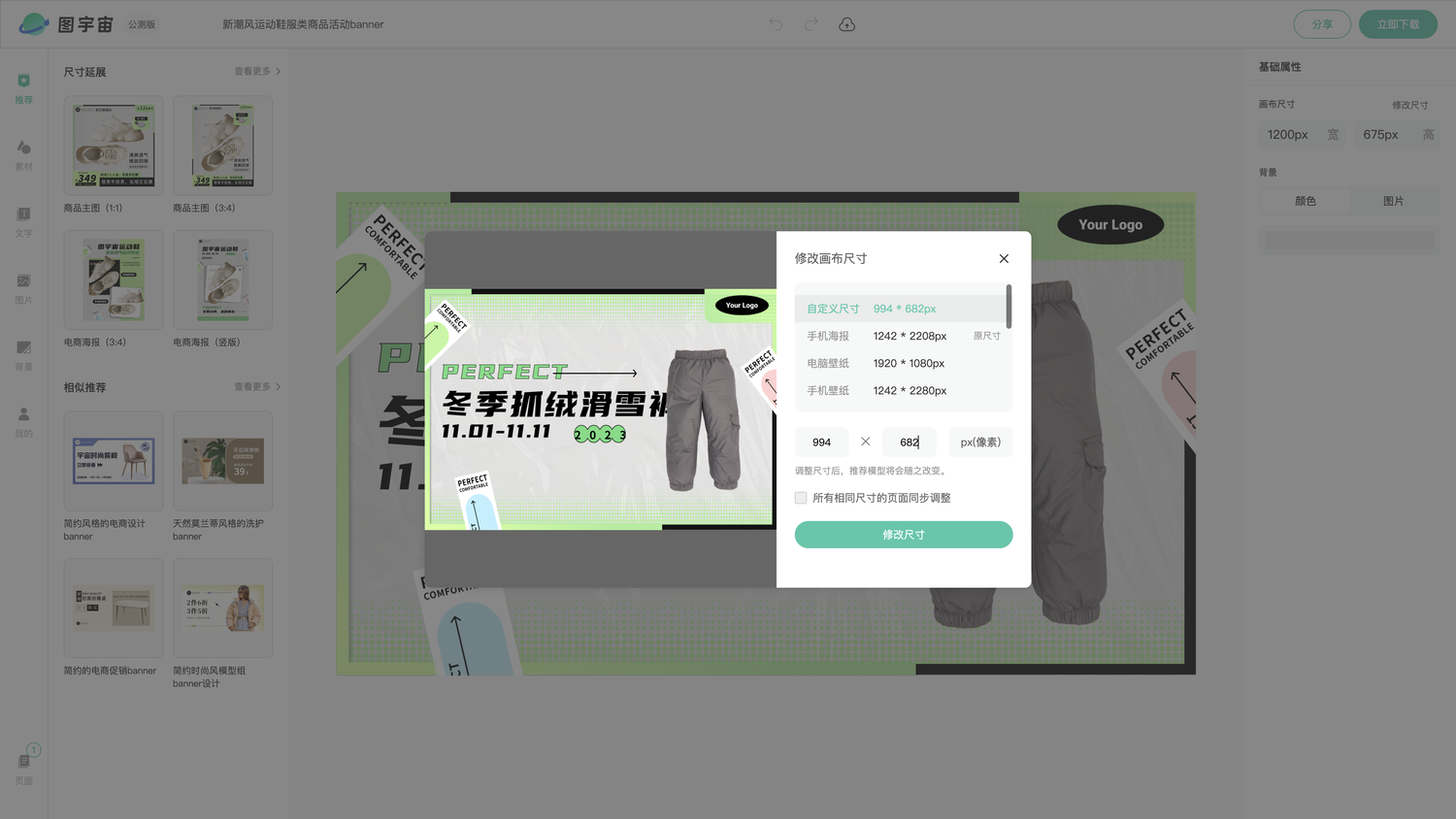Click the 分享 button
Viewport: 1456px width, 819px height.
pyautogui.click(x=1322, y=24)
